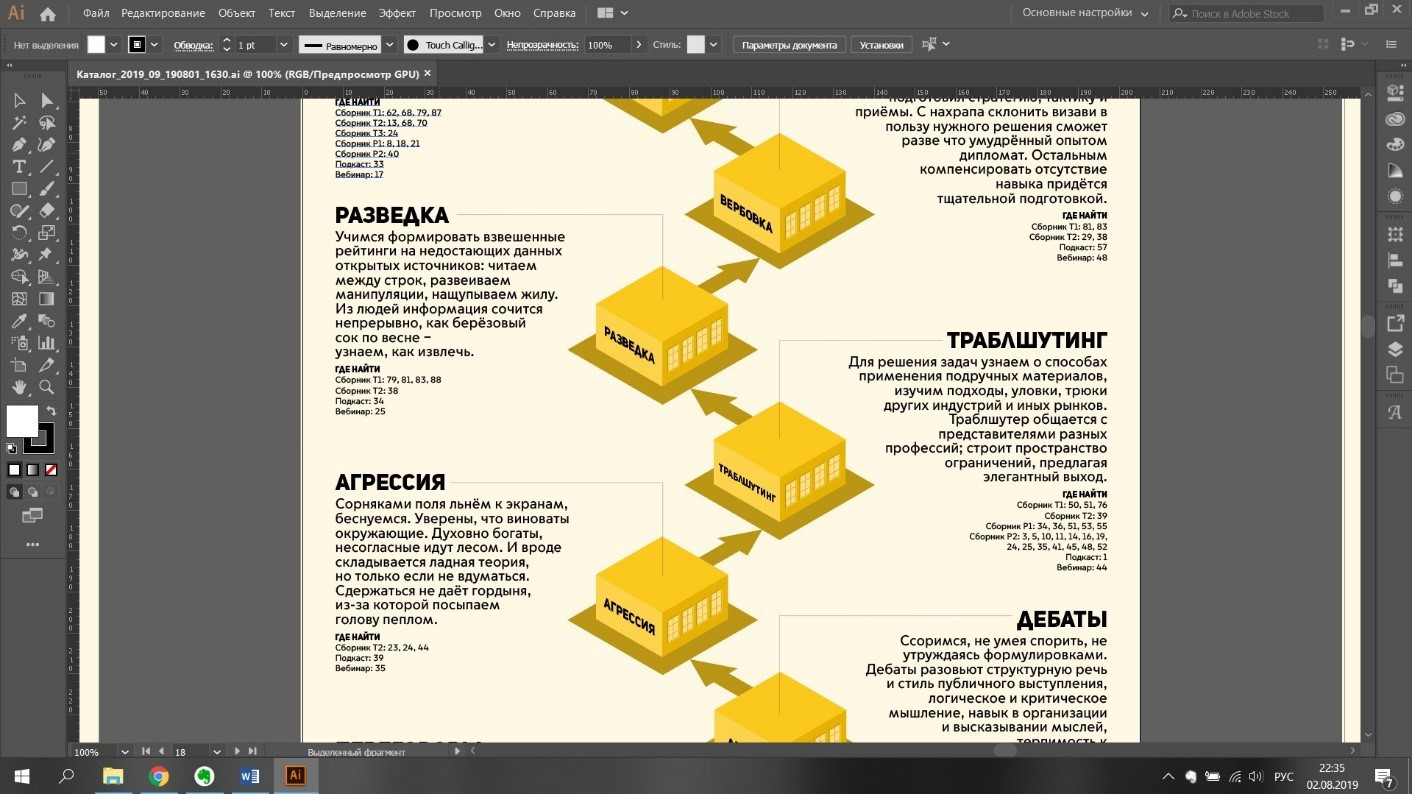
Task: Reset to default fill and stroke
Action: (x=12, y=448)
